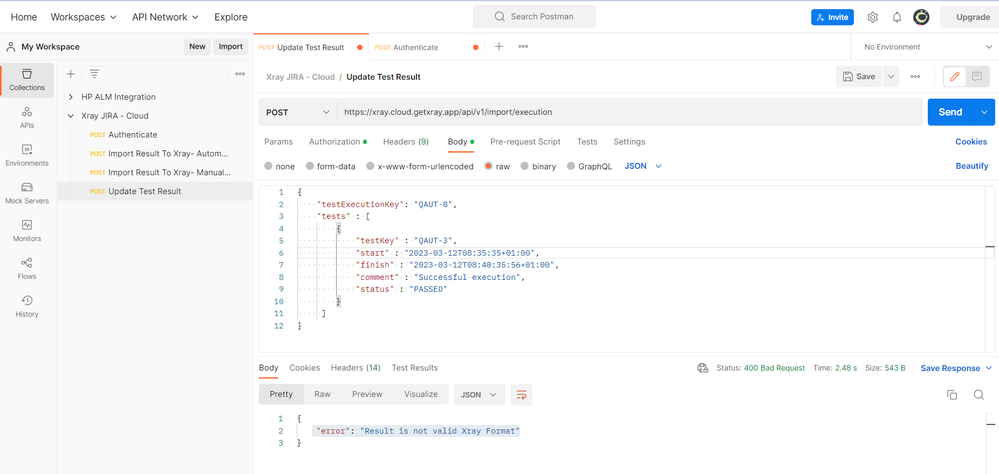This screenshot has width=999, height=474.
Task: Open the settings gear icon
Action: 873,17
